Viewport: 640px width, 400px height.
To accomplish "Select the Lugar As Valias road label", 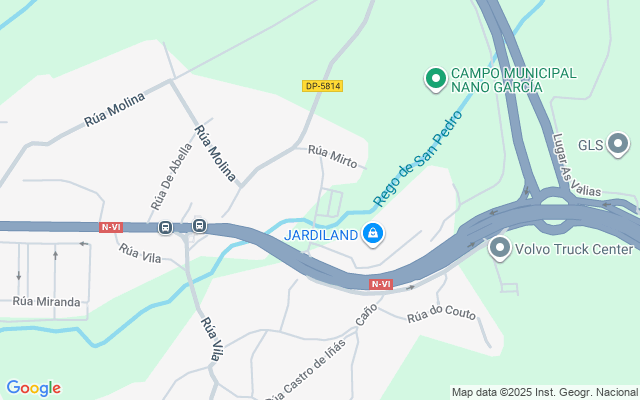I will (x=576, y=165).
